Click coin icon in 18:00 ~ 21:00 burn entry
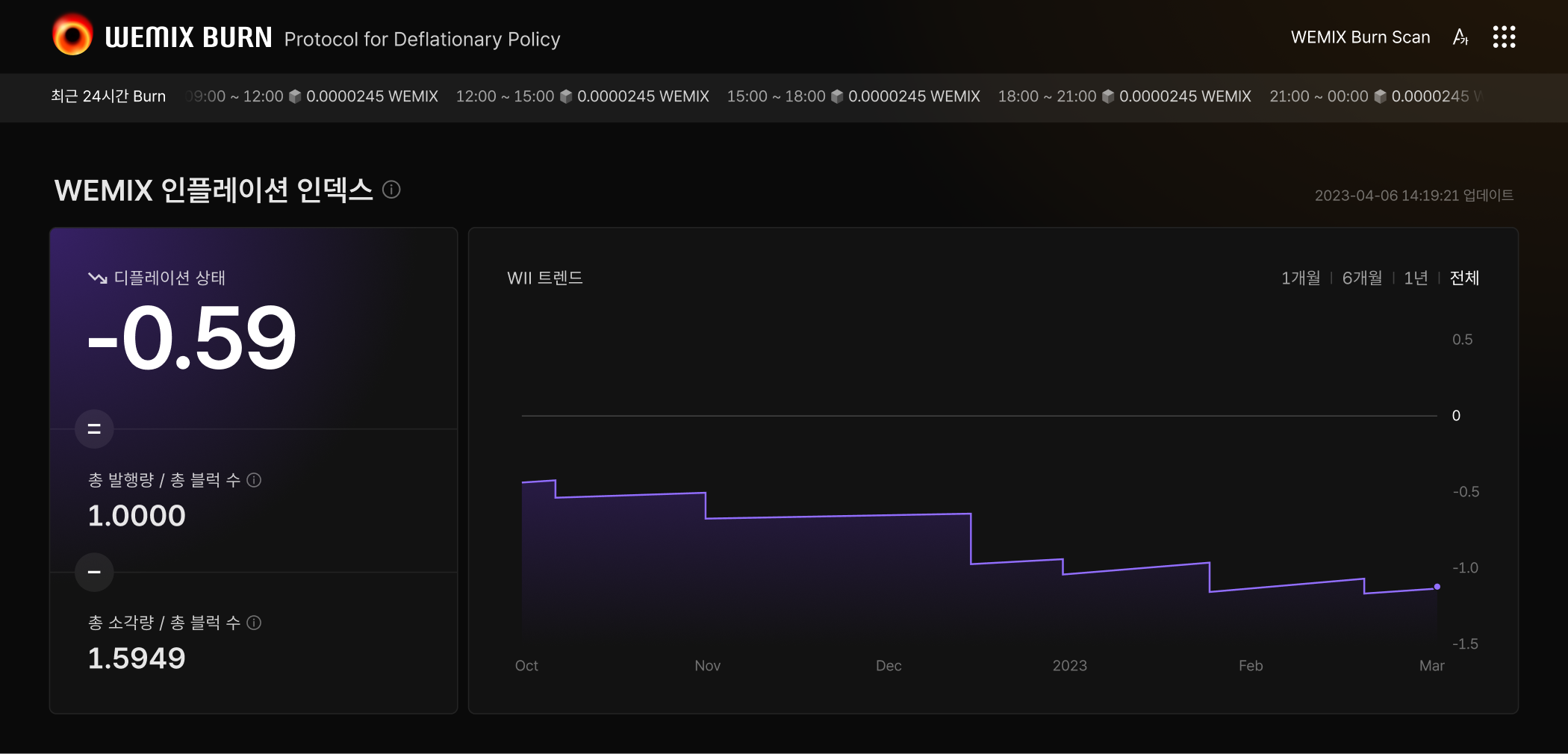The width and height of the screenshot is (1568, 754). [1108, 96]
